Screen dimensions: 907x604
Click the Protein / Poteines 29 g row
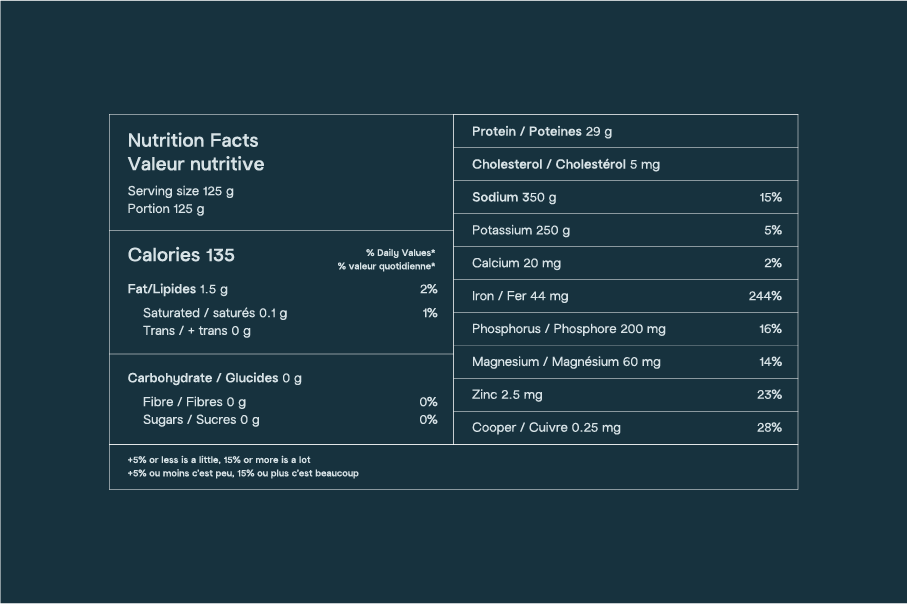(542, 132)
